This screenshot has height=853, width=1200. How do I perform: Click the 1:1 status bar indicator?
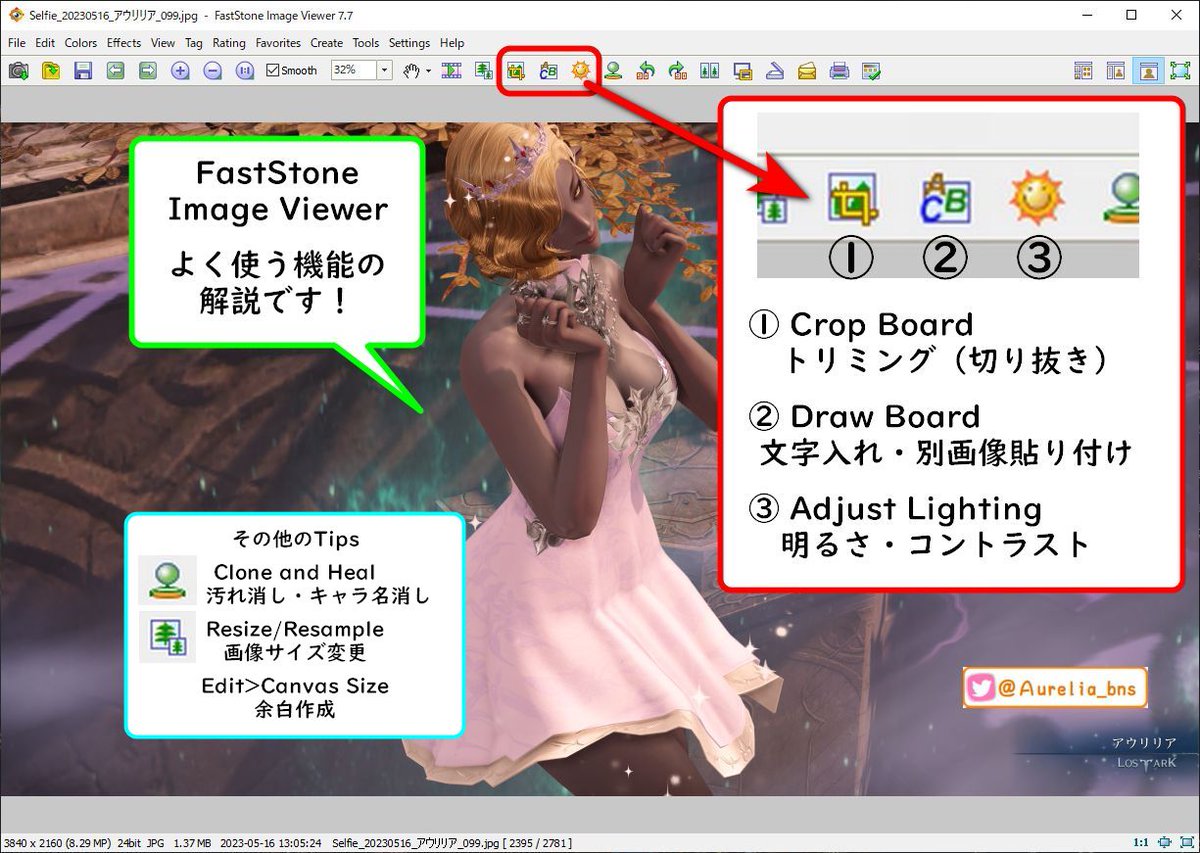(x=1141, y=843)
